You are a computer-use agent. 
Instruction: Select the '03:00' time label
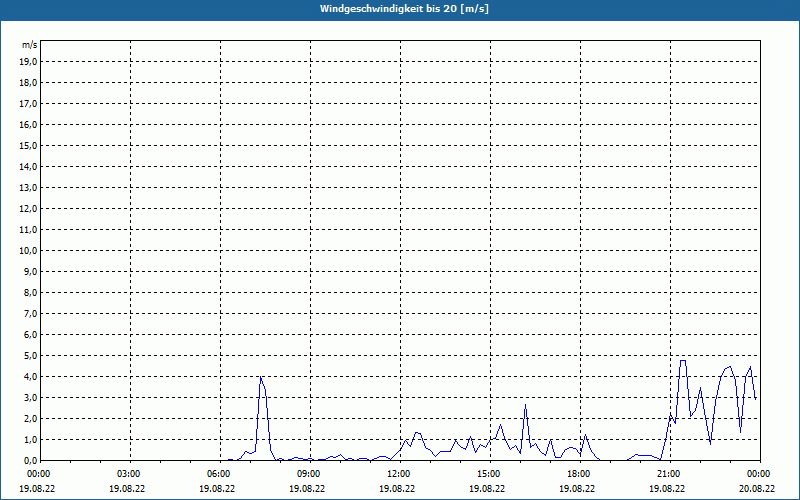[129, 474]
